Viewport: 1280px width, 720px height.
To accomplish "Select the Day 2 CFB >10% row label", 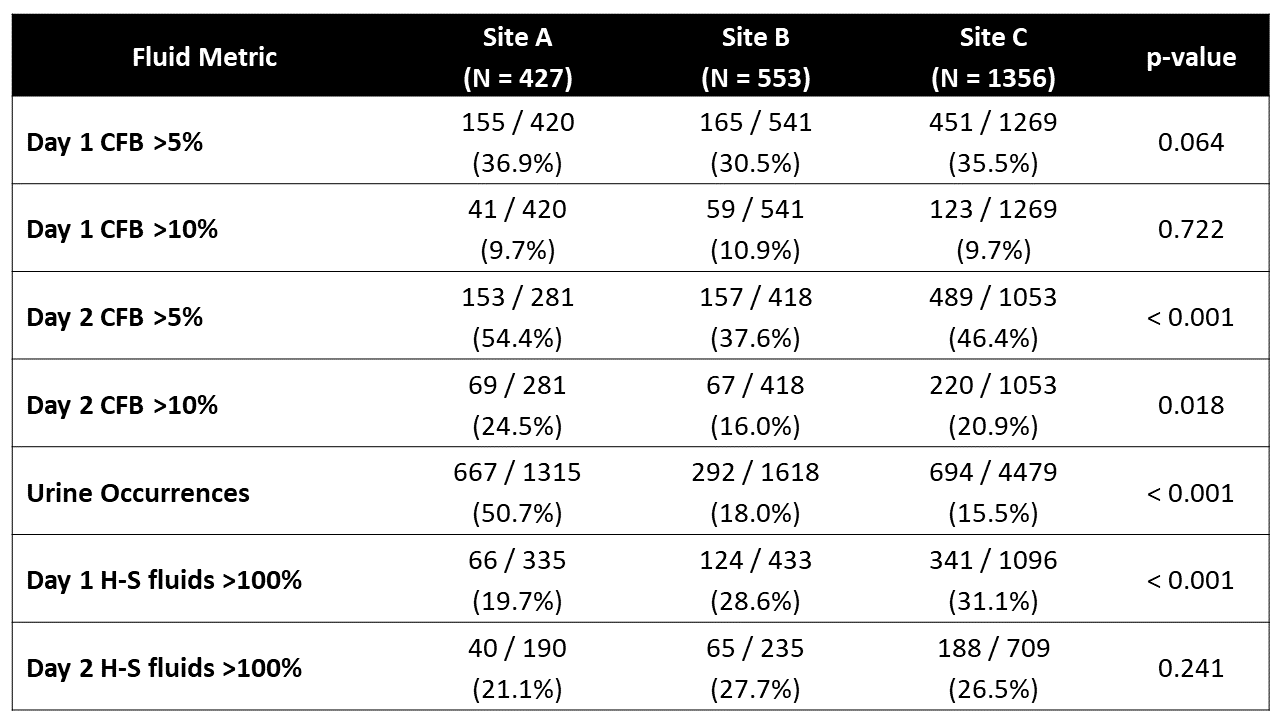I will point(122,405).
